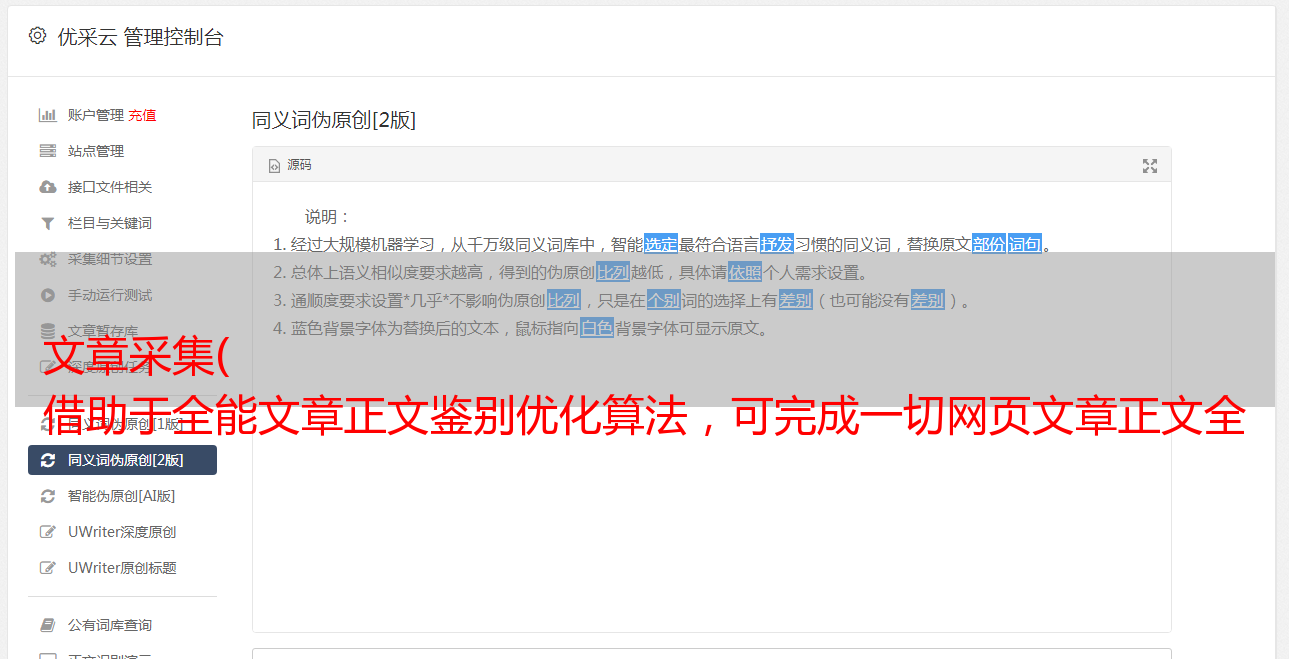Toggle 源码 source view in the editor

point(290,165)
